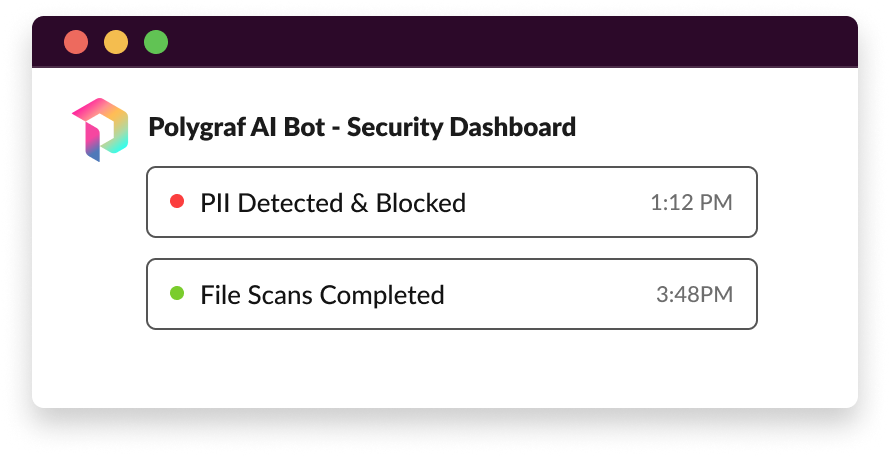Click the Polygraf AI Bot logo
This screenshot has width=890, height=456.
click(x=100, y=129)
